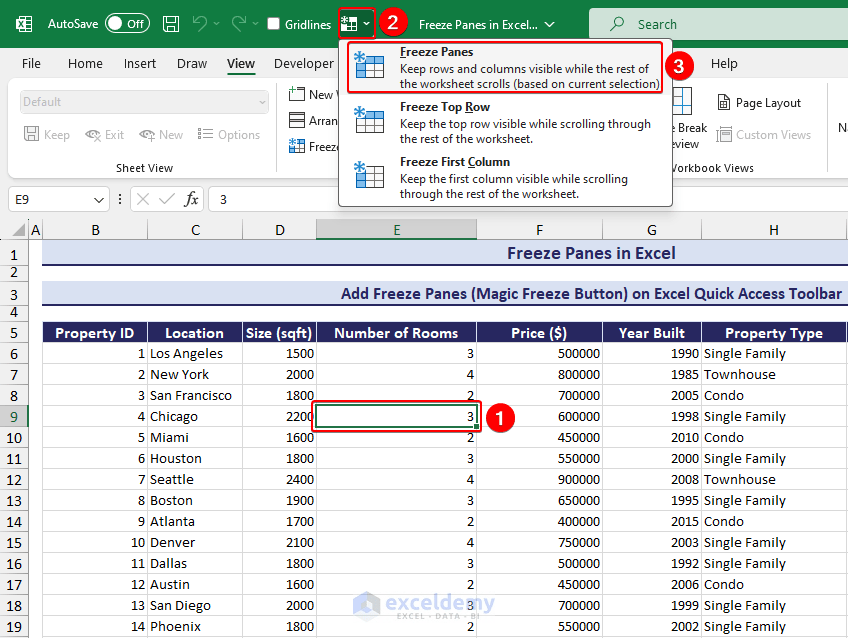
Task: Click the Undo icon
Action: click(x=203, y=23)
